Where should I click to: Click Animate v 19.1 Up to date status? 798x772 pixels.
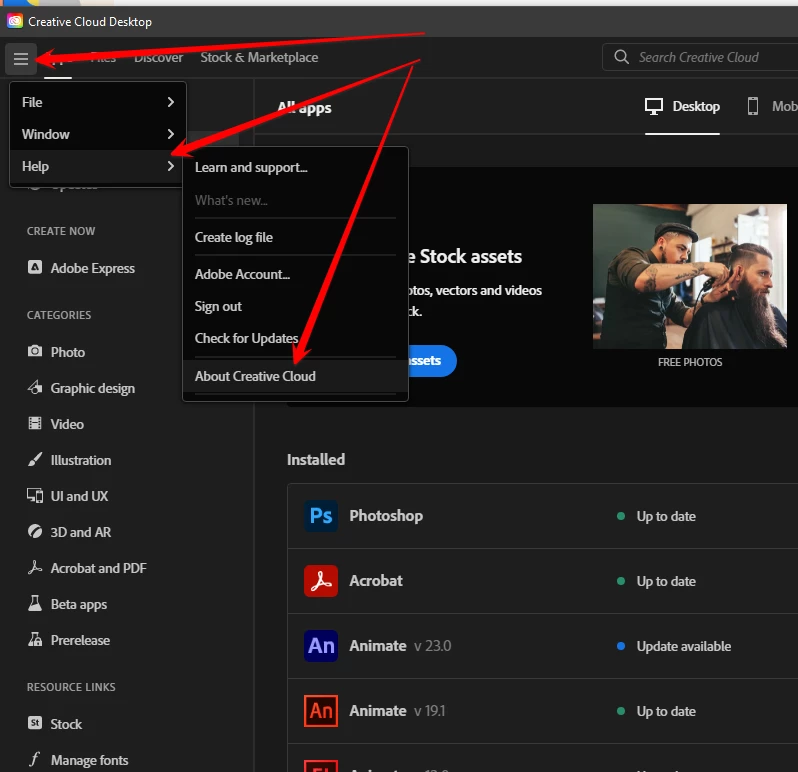click(x=666, y=711)
